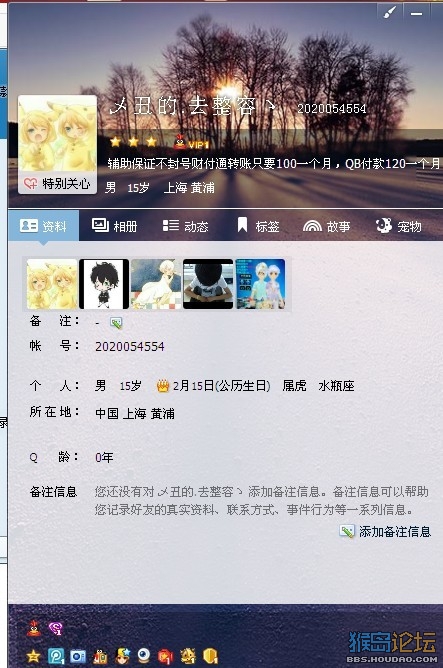The image size is (443, 668).
Task: Click the profile avatar picture
Action: (58, 134)
